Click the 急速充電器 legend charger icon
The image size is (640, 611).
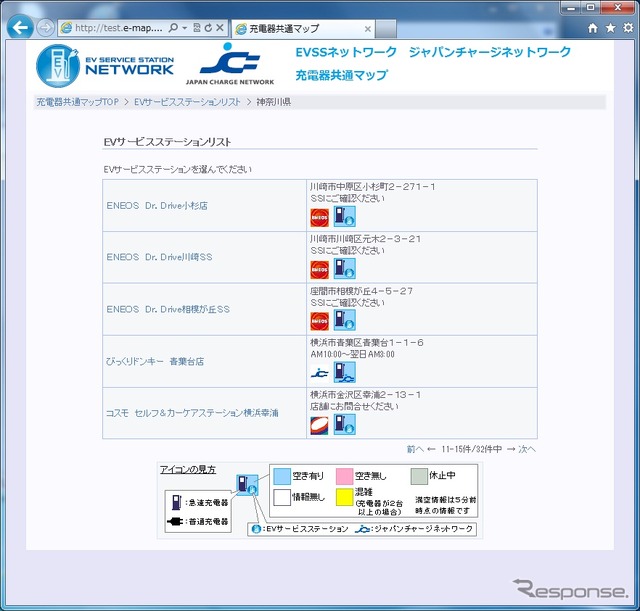(x=176, y=502)
